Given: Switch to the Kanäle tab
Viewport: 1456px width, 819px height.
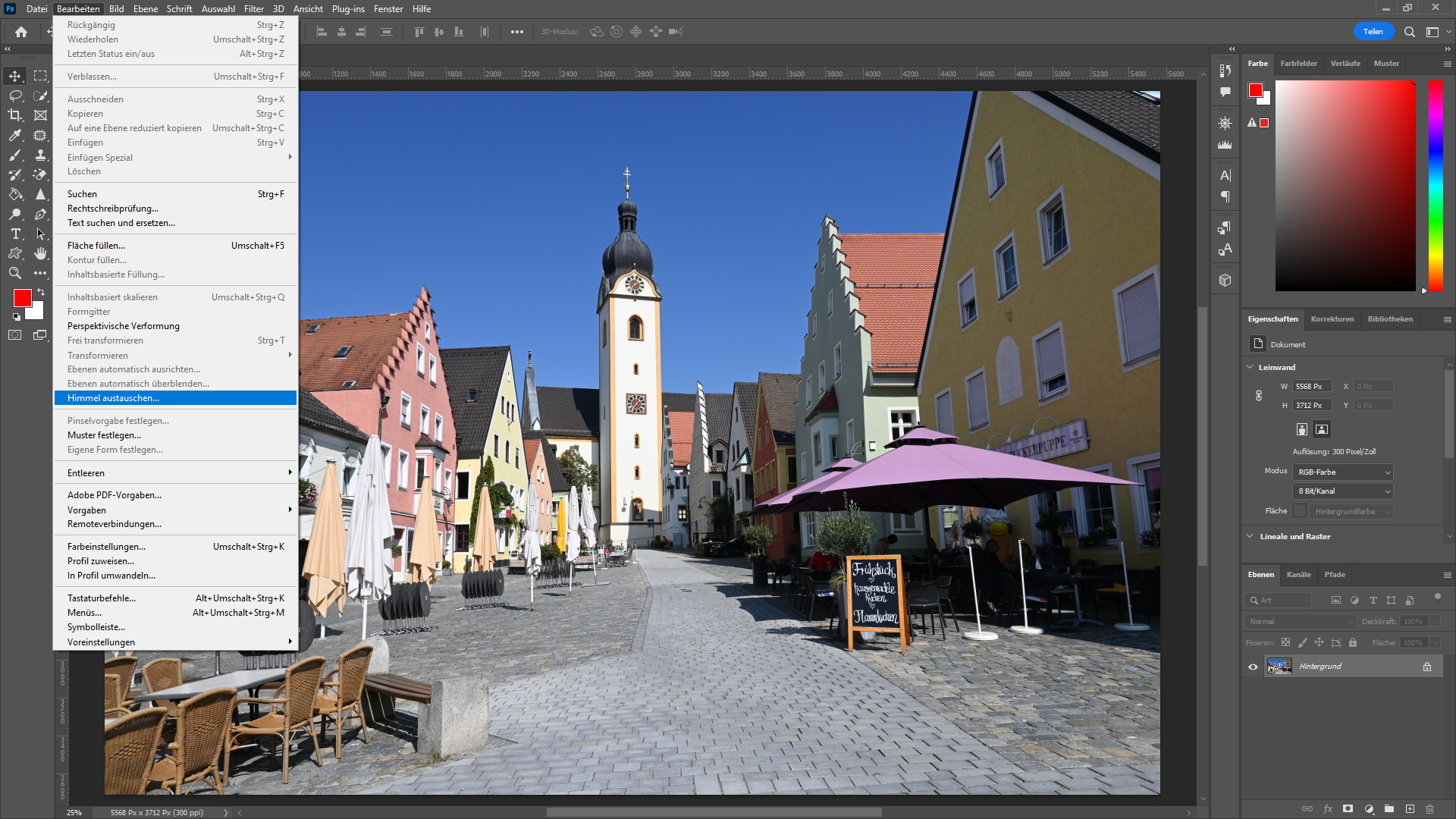Looking at the screenshot, I should point(1298,575).
